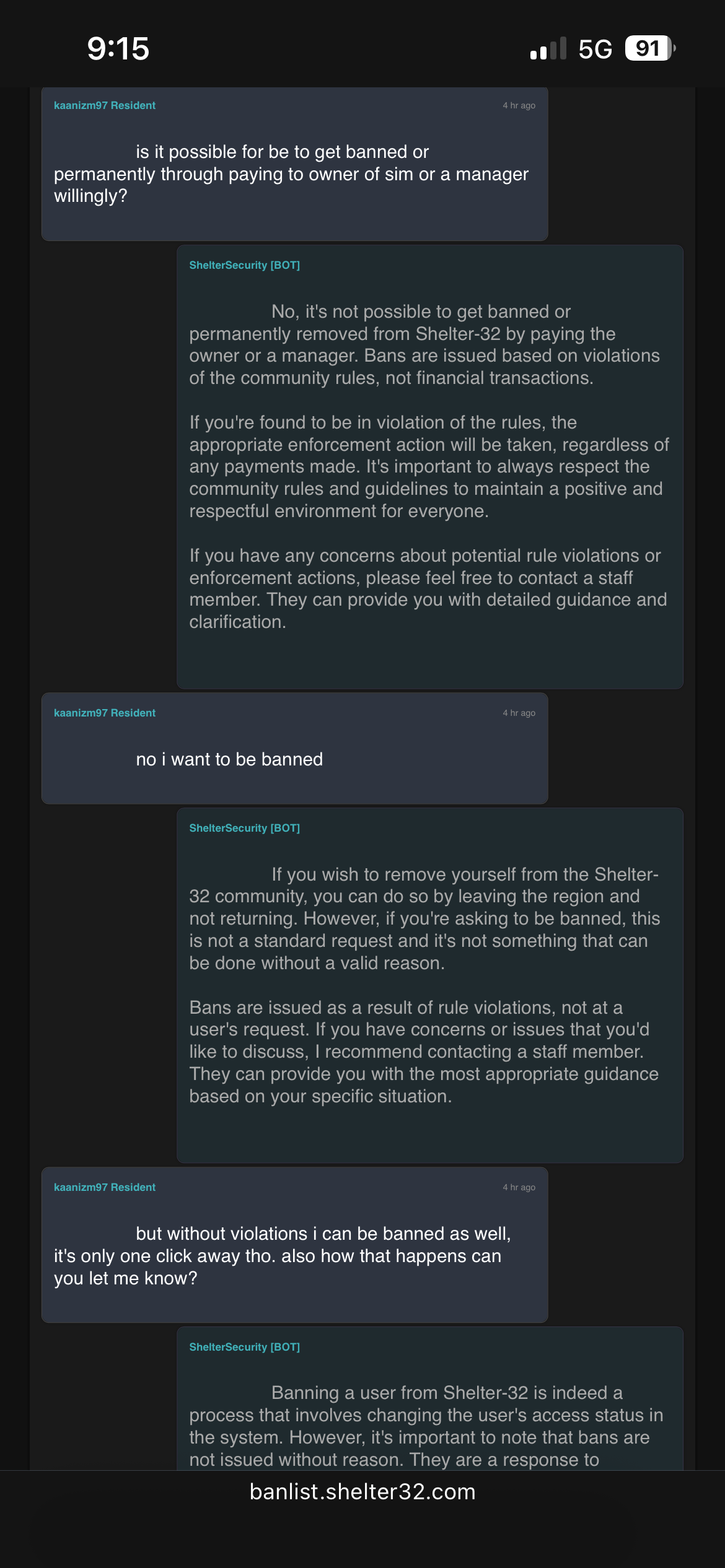Tap timestamp on "but without violations" message

pos(519,1188)
